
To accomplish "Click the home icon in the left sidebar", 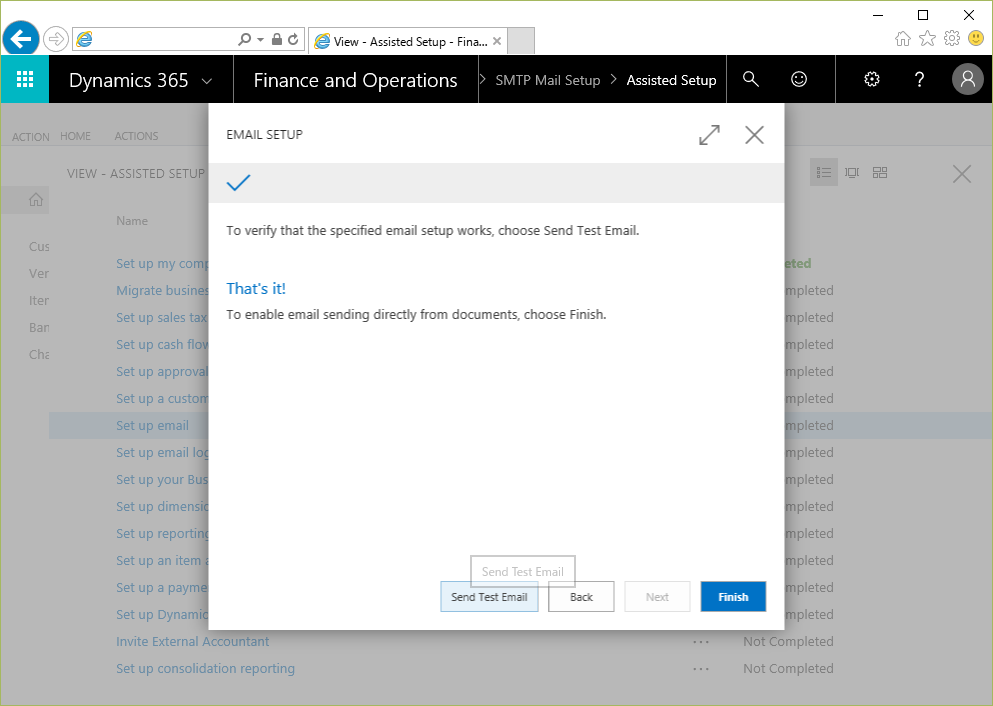I will coord(36,200).
